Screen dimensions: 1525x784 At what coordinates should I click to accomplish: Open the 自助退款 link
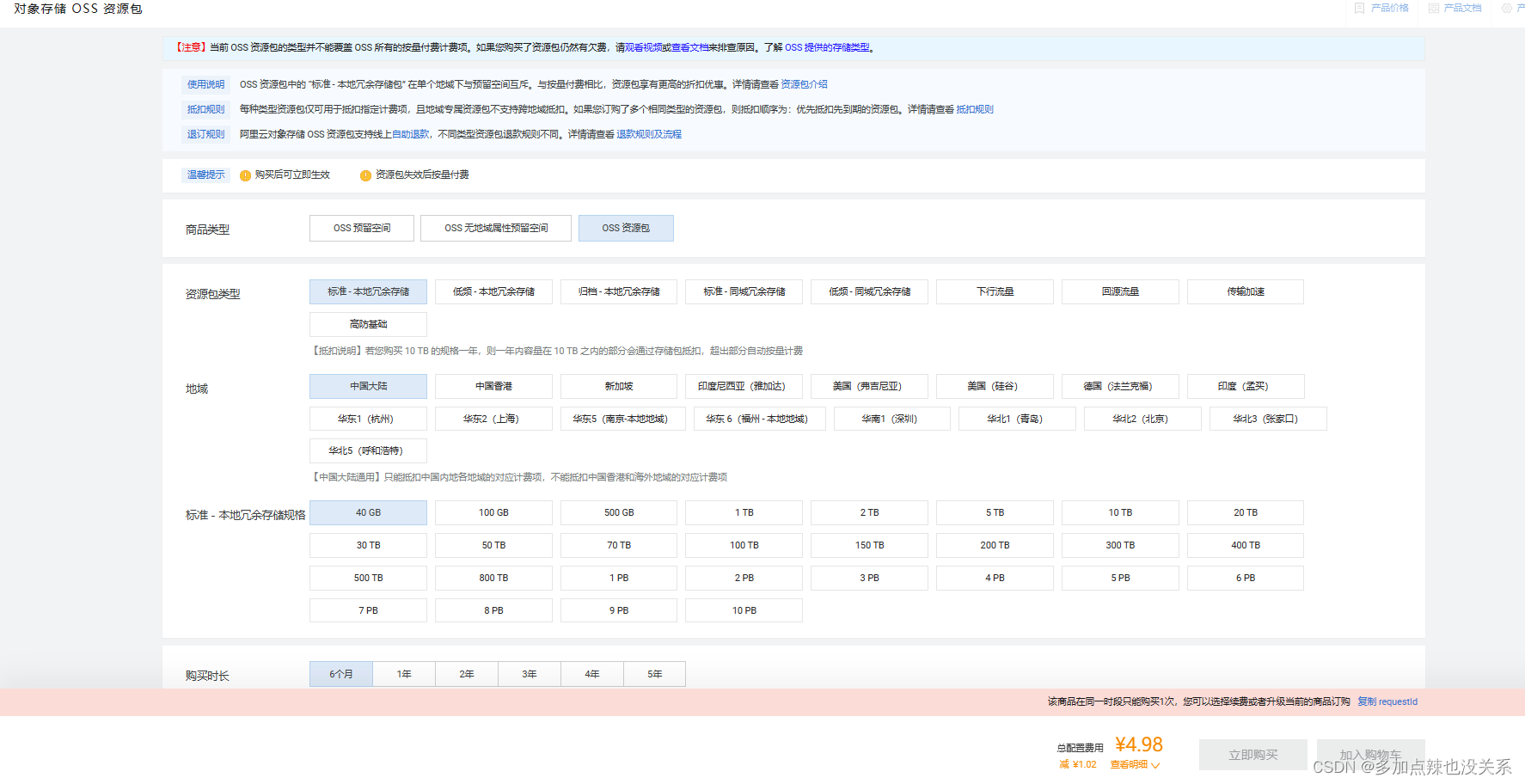[x=410, y=134]
